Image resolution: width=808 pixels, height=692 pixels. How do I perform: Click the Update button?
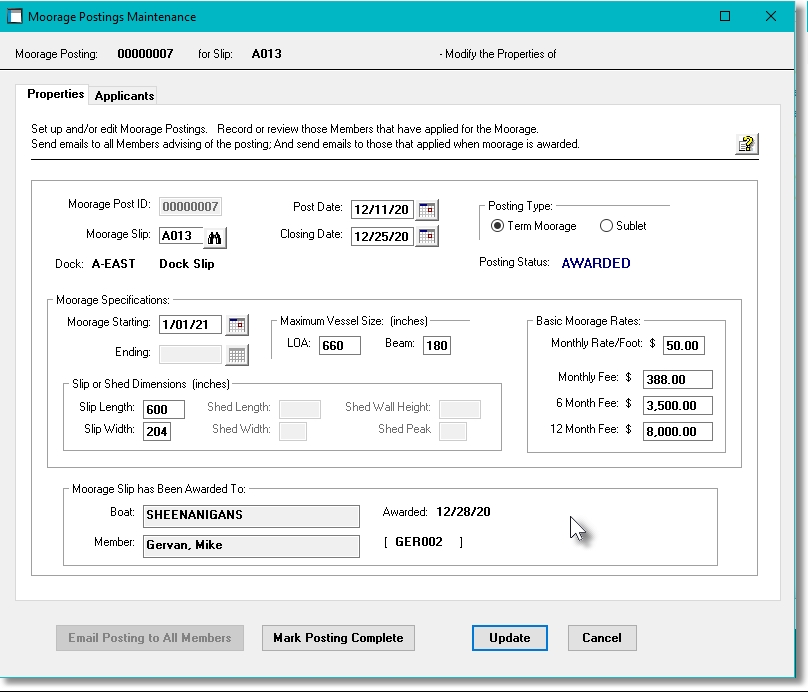pos(510,638)
